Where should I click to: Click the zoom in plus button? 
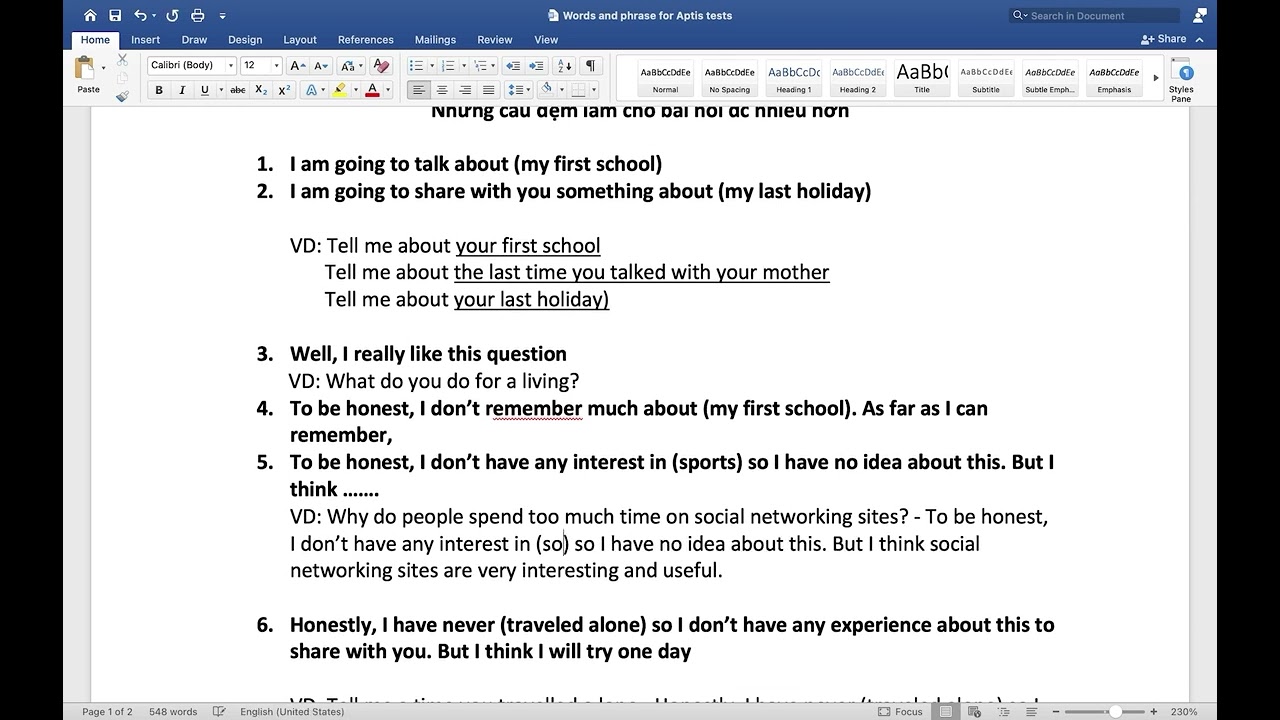coord(1154,712)
